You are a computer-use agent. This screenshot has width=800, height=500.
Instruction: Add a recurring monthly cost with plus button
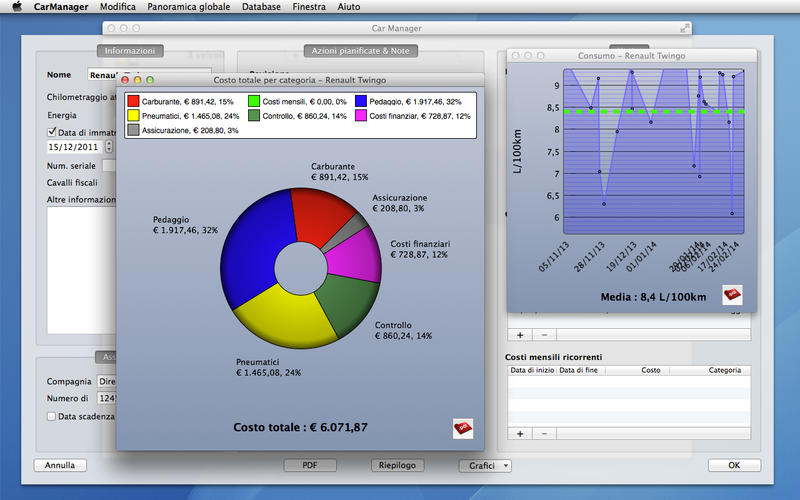click(x=520, y=433)
